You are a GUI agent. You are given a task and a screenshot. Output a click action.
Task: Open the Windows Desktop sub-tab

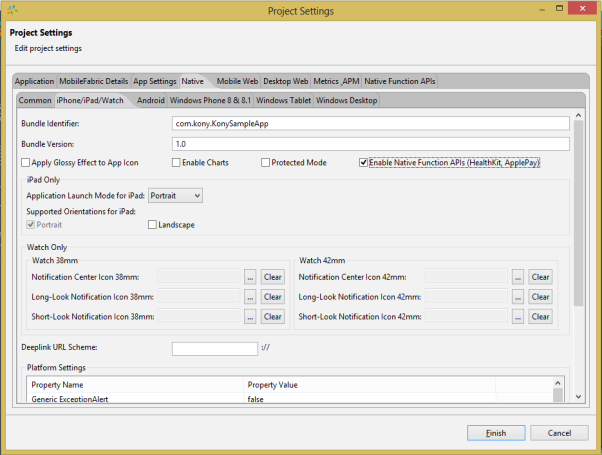pyautogui.click(x=346, y=100)
